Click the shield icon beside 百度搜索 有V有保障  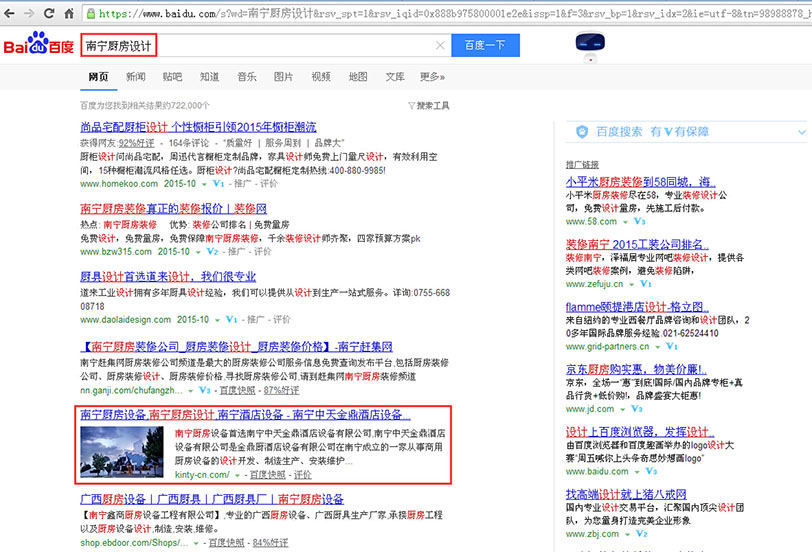pyautogui.click(x=582, y=132)
